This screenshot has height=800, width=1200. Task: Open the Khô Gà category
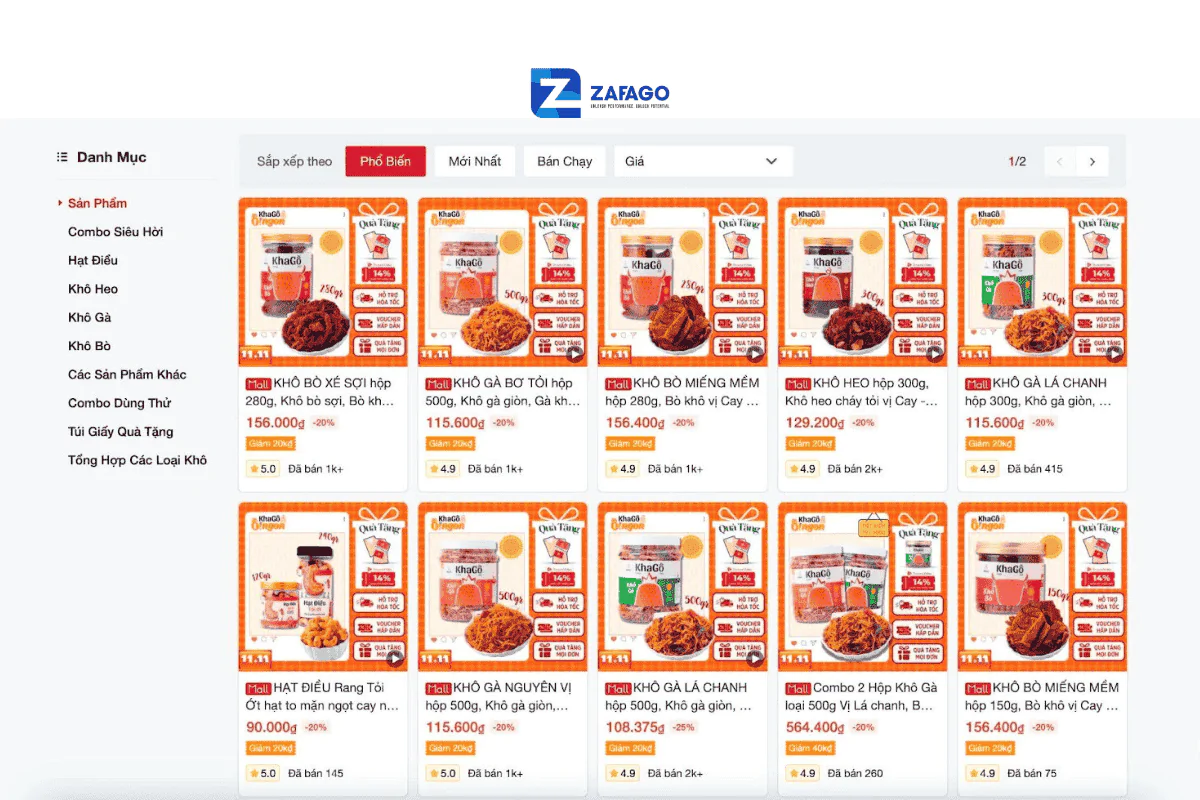tap(89, 317)
